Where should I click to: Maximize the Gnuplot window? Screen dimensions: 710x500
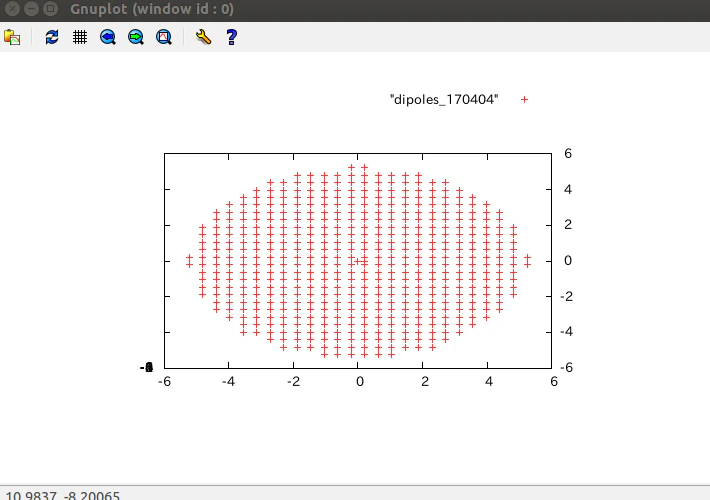click(x=51, y=9)
